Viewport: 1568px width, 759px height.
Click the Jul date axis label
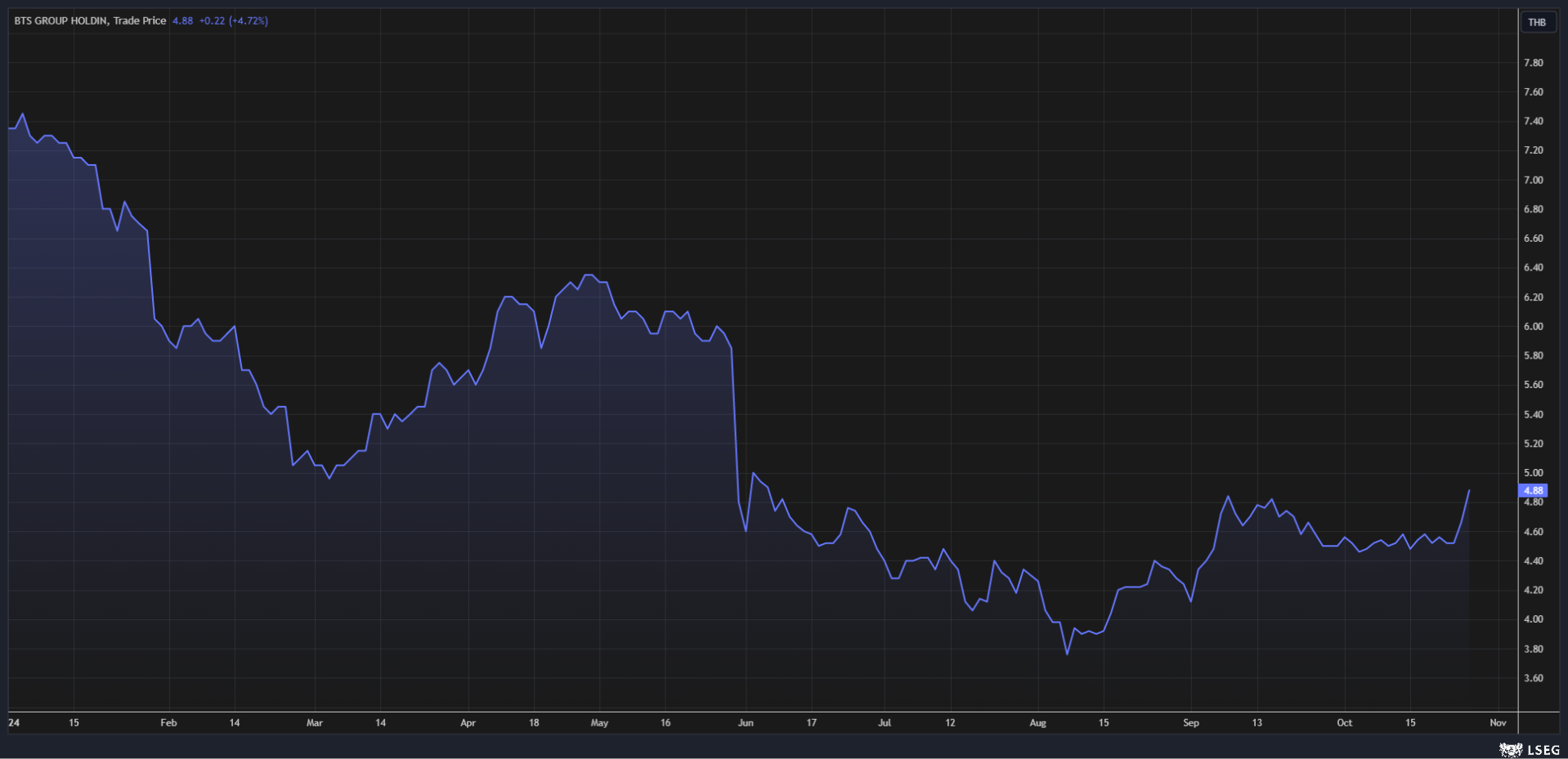point(885,722)
